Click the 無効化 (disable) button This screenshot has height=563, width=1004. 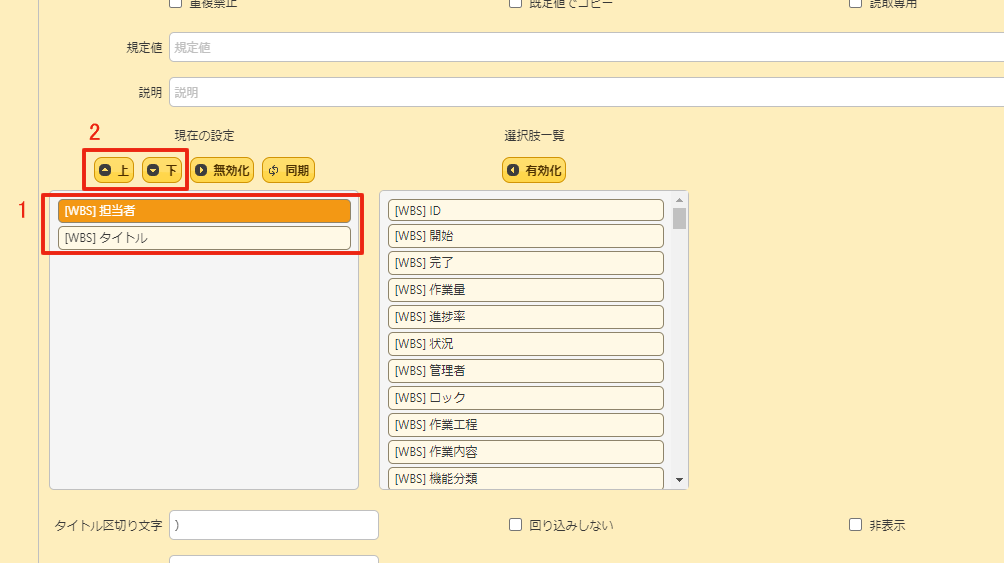pos(222,170)
